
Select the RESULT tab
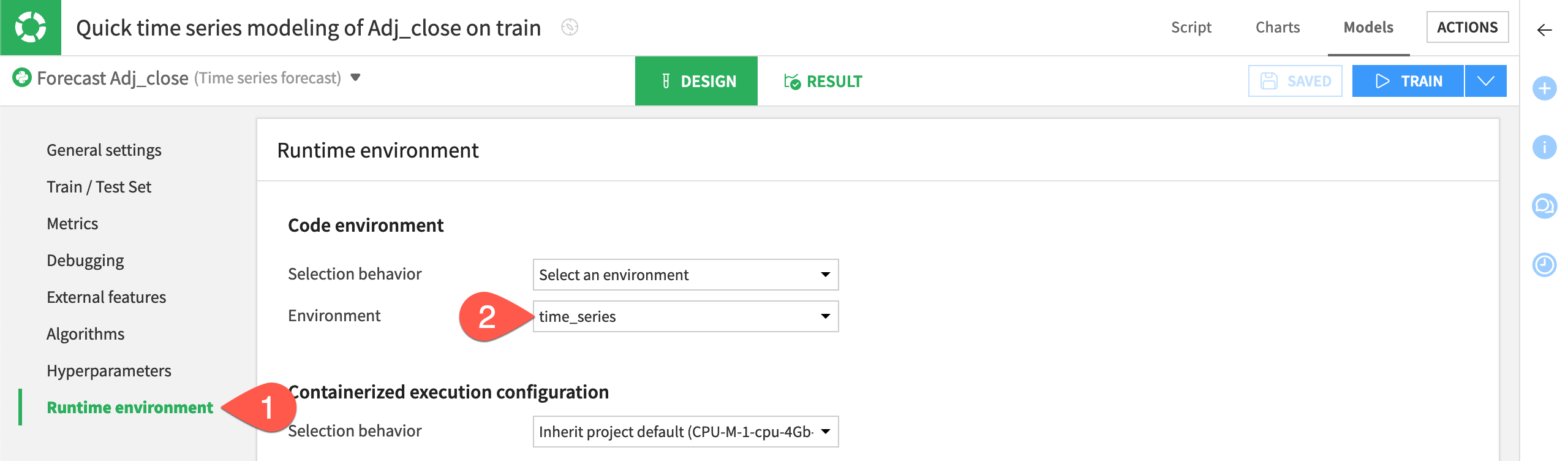tap(823, 81)
